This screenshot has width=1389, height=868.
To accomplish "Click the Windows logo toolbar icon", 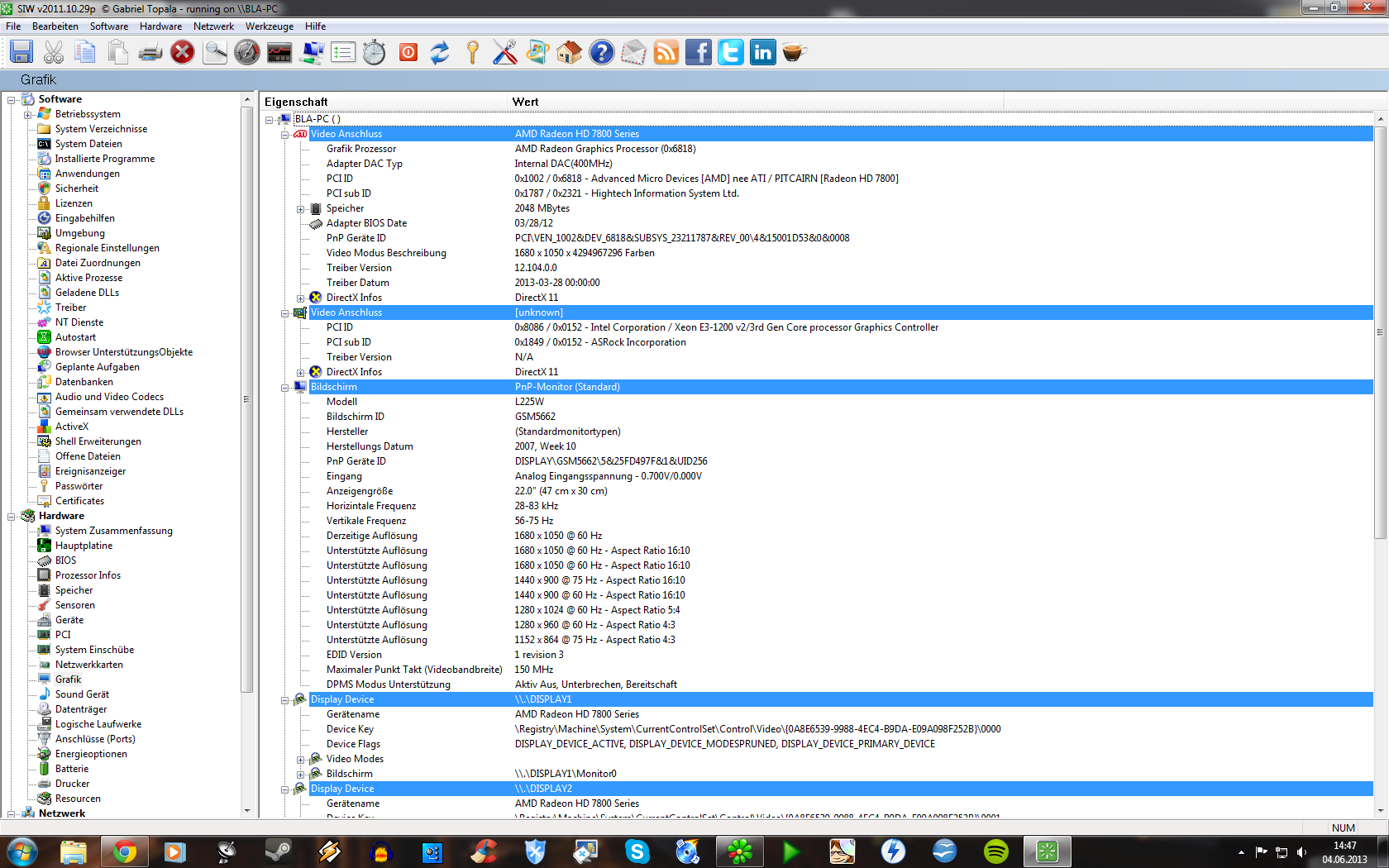I will [x=537, y=52].
